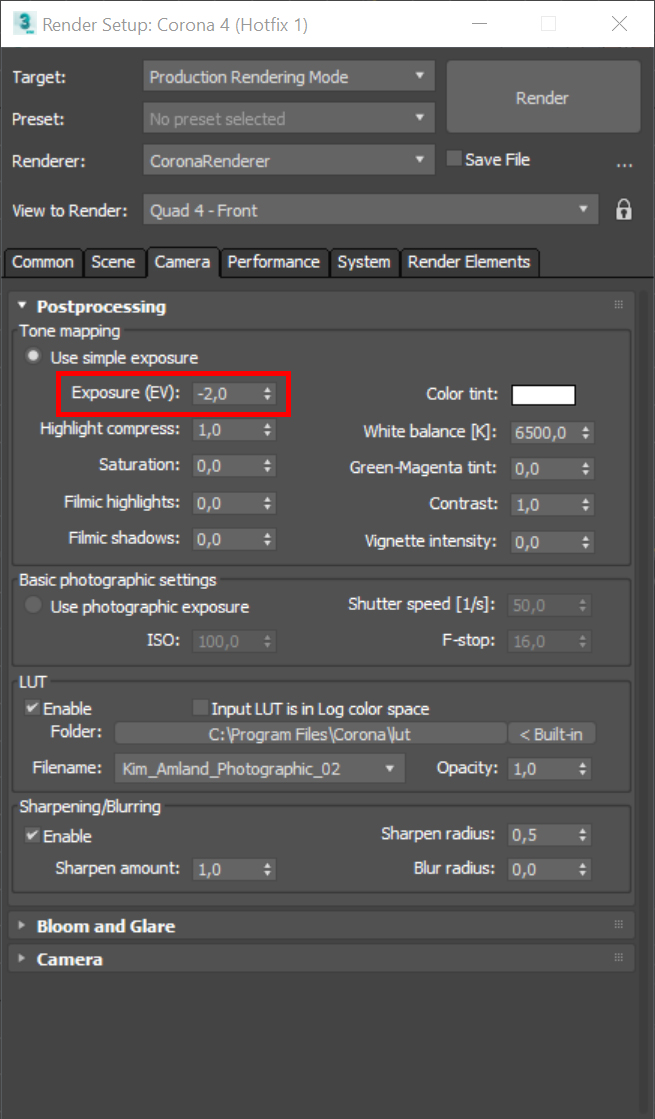Click the white Color tint swatch
The height and width of the screenshot is (1119, 655).
click(543, 394)
